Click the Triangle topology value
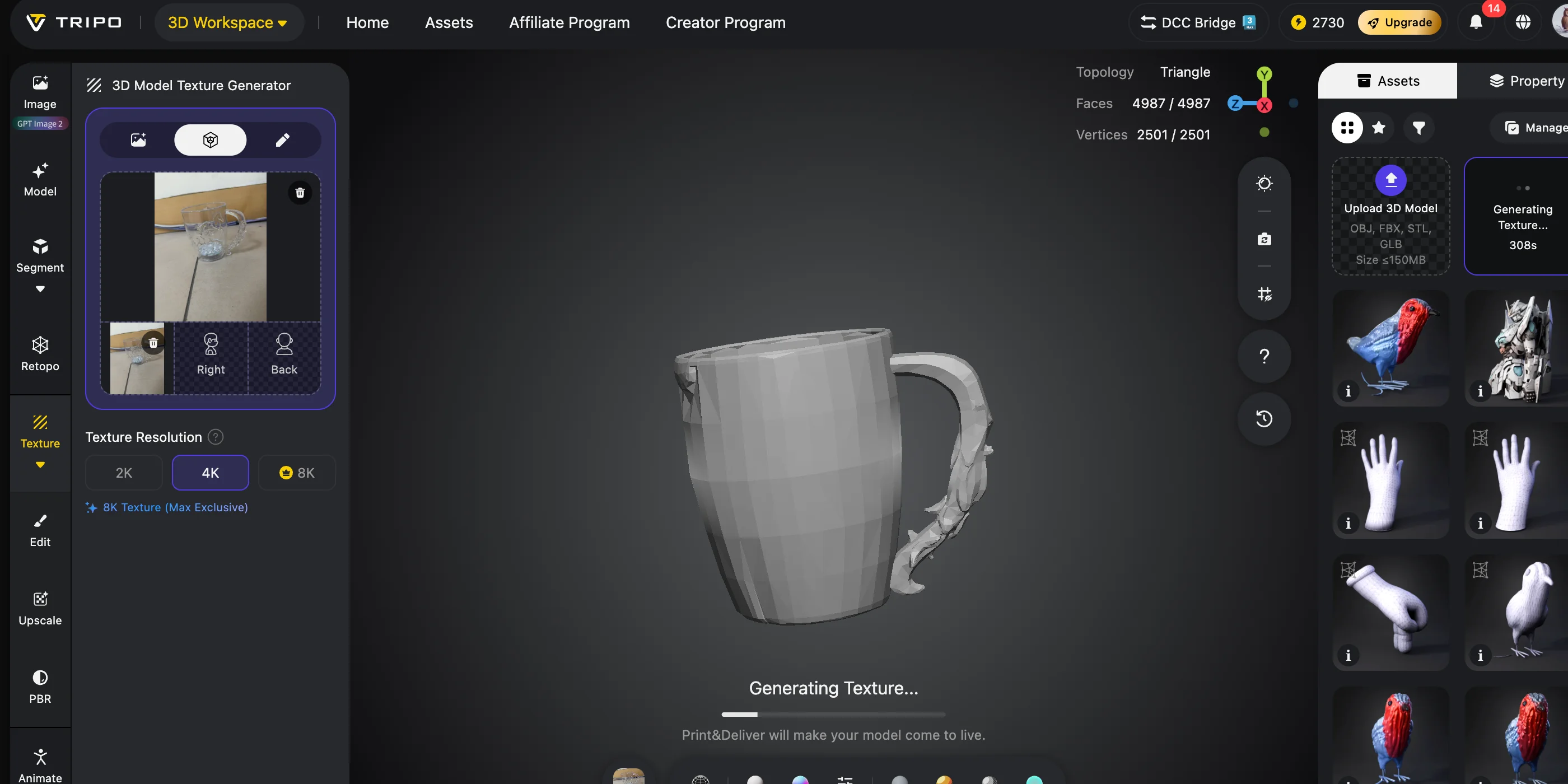 [x=1185, y=72]
